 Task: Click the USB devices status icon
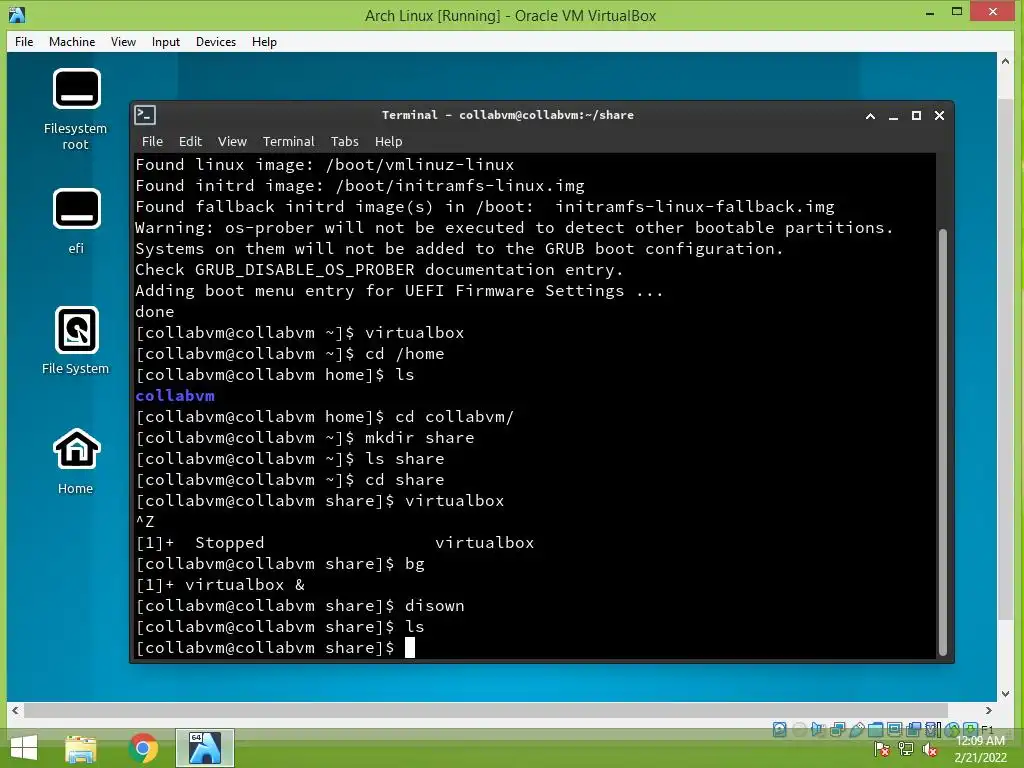[x=857, y=729]
